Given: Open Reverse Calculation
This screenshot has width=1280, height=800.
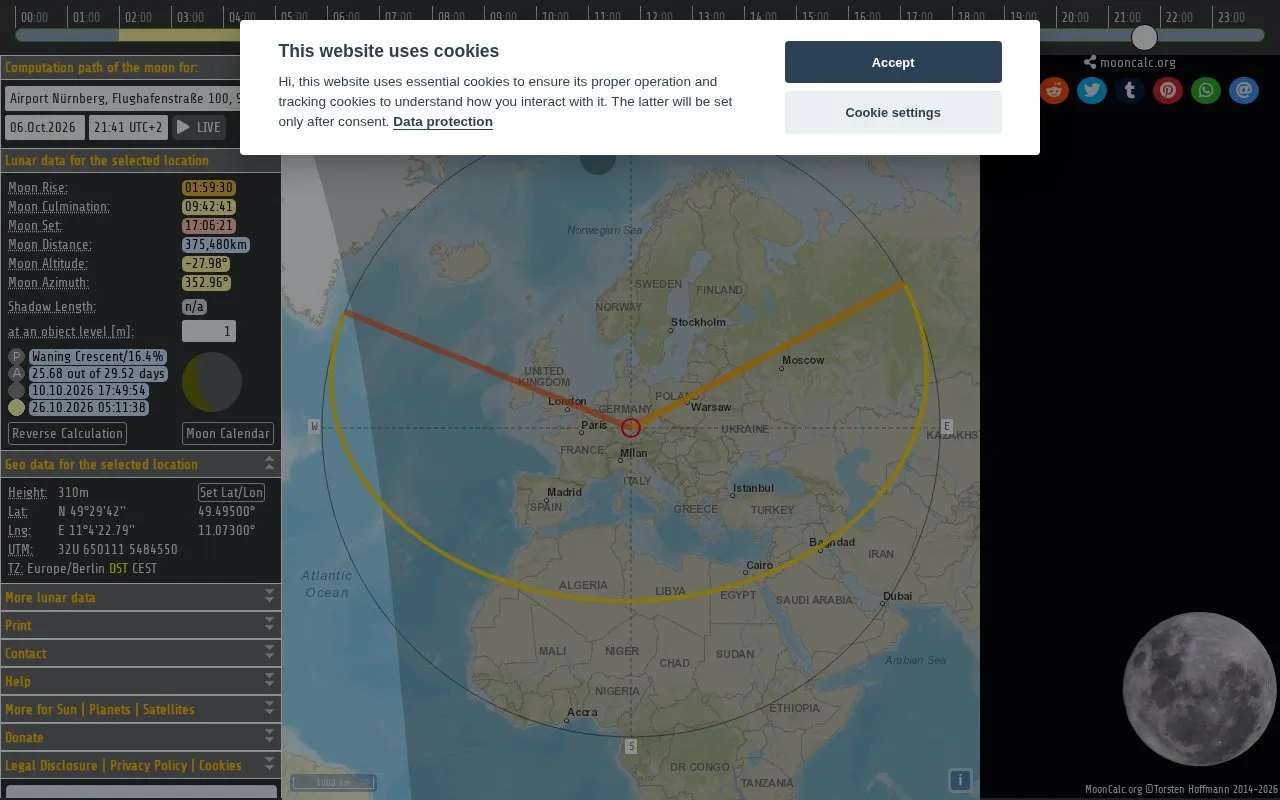Looking at the screenshot, I should (67, 433).
